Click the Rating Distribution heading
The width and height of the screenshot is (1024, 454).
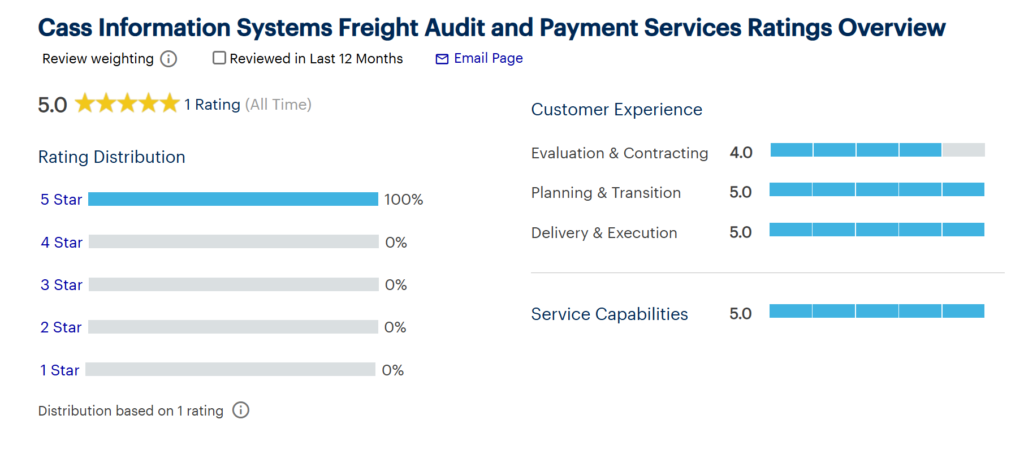click(x=111, y=157)
